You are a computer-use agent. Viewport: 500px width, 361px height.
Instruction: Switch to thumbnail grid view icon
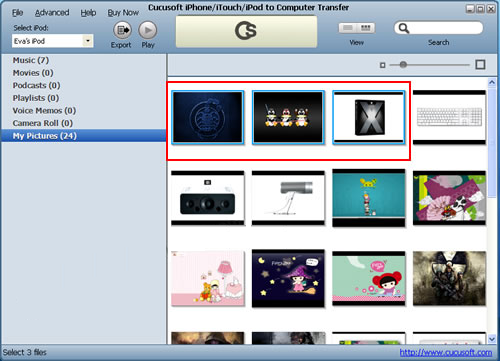click(x=366, y=28)
